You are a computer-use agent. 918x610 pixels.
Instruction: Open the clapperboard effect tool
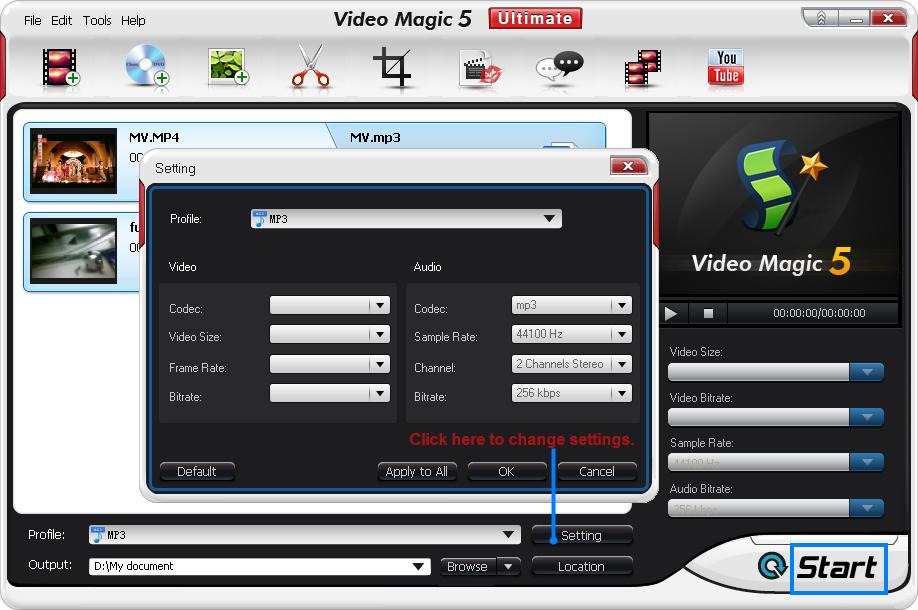point(480,68)
